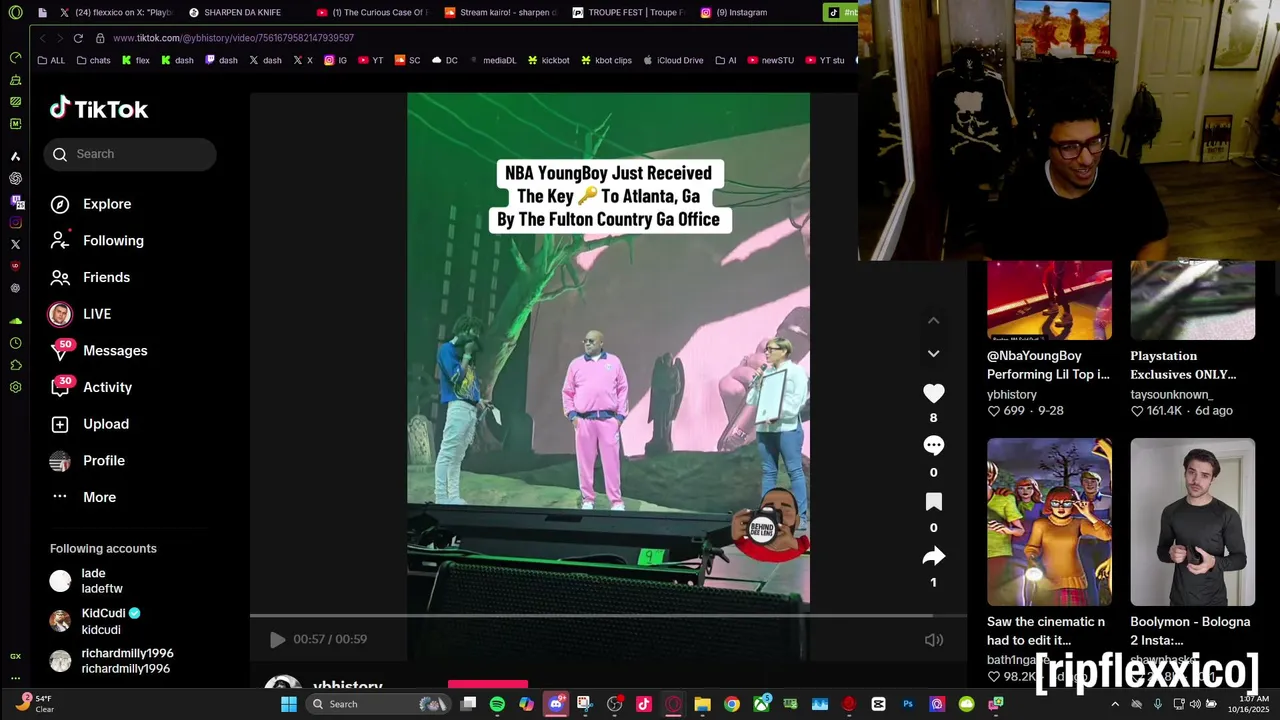Open Spotify from the taskbar

pyautogui.click(x=497, y=704)
